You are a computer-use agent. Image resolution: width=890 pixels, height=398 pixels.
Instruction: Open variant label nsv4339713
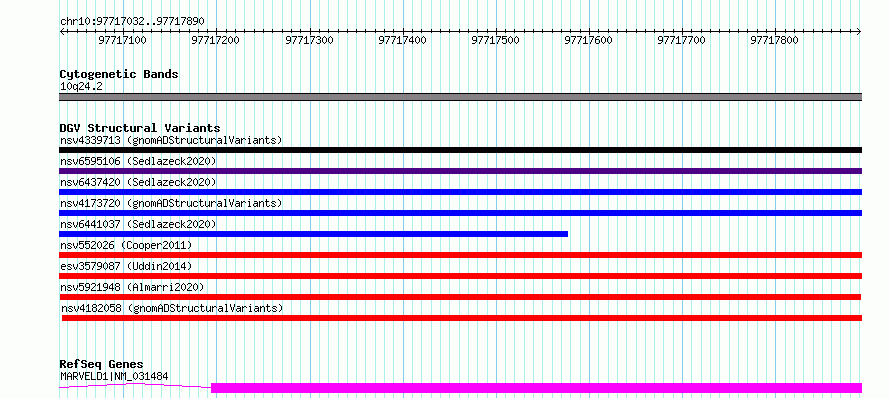171,140
